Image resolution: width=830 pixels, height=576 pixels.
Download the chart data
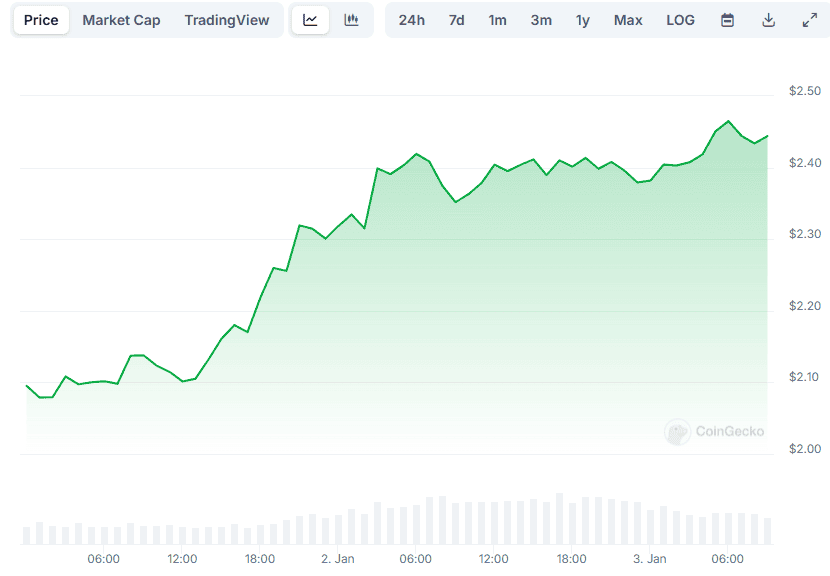click(769, 20)
